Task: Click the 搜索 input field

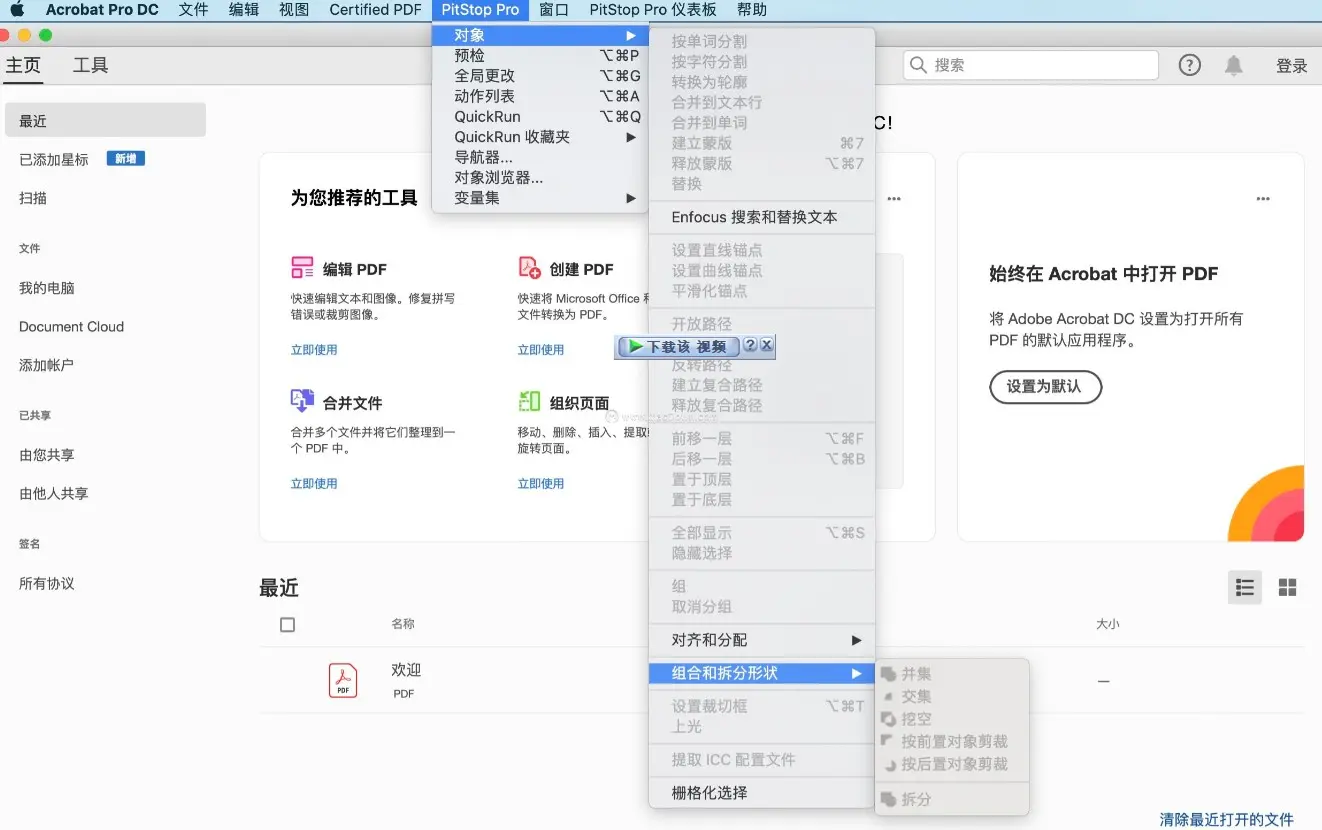Action: pyautogui.click(x=1031, y=65)
